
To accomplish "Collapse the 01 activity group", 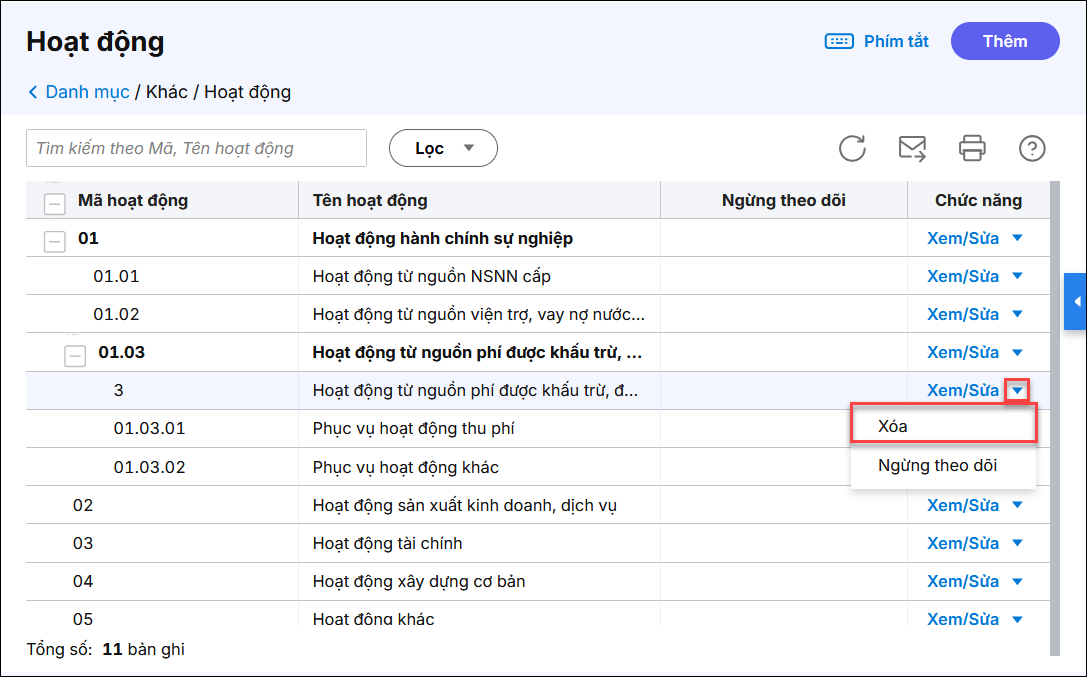I will point(55,240).
